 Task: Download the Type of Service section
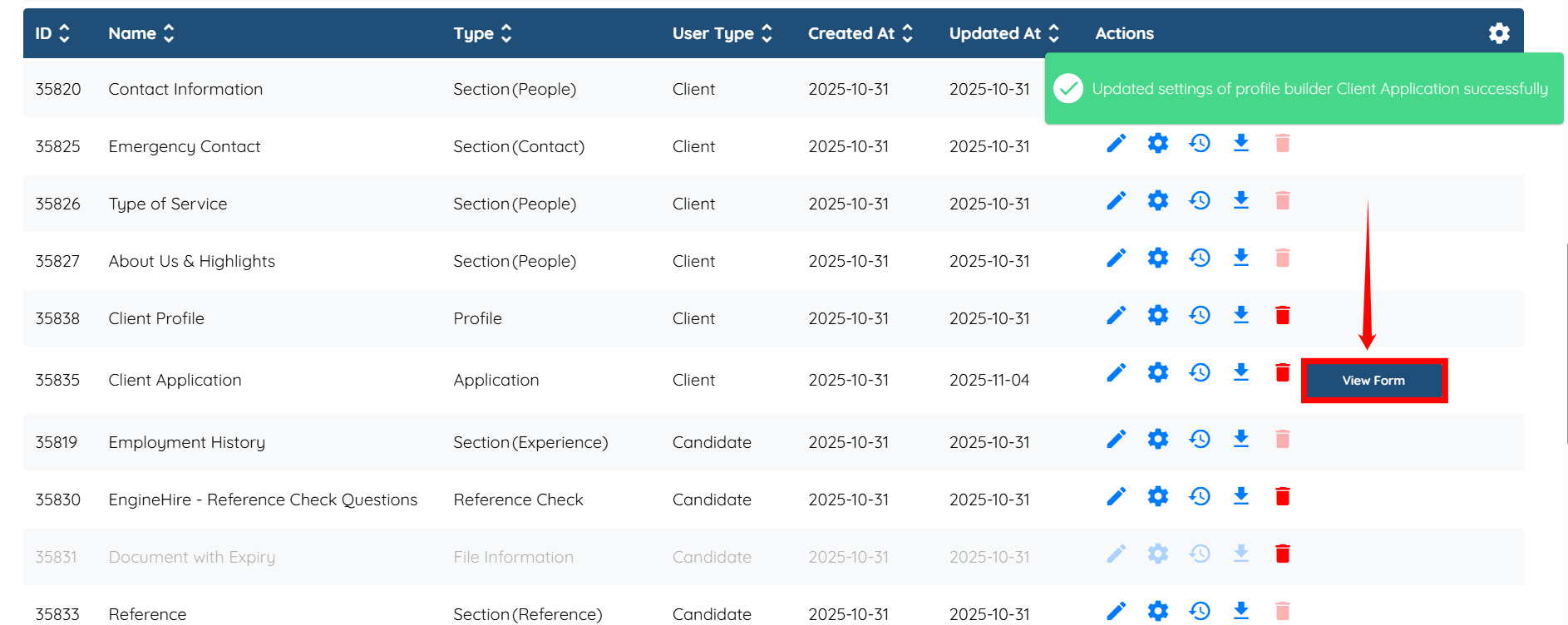coord(1240,200)
